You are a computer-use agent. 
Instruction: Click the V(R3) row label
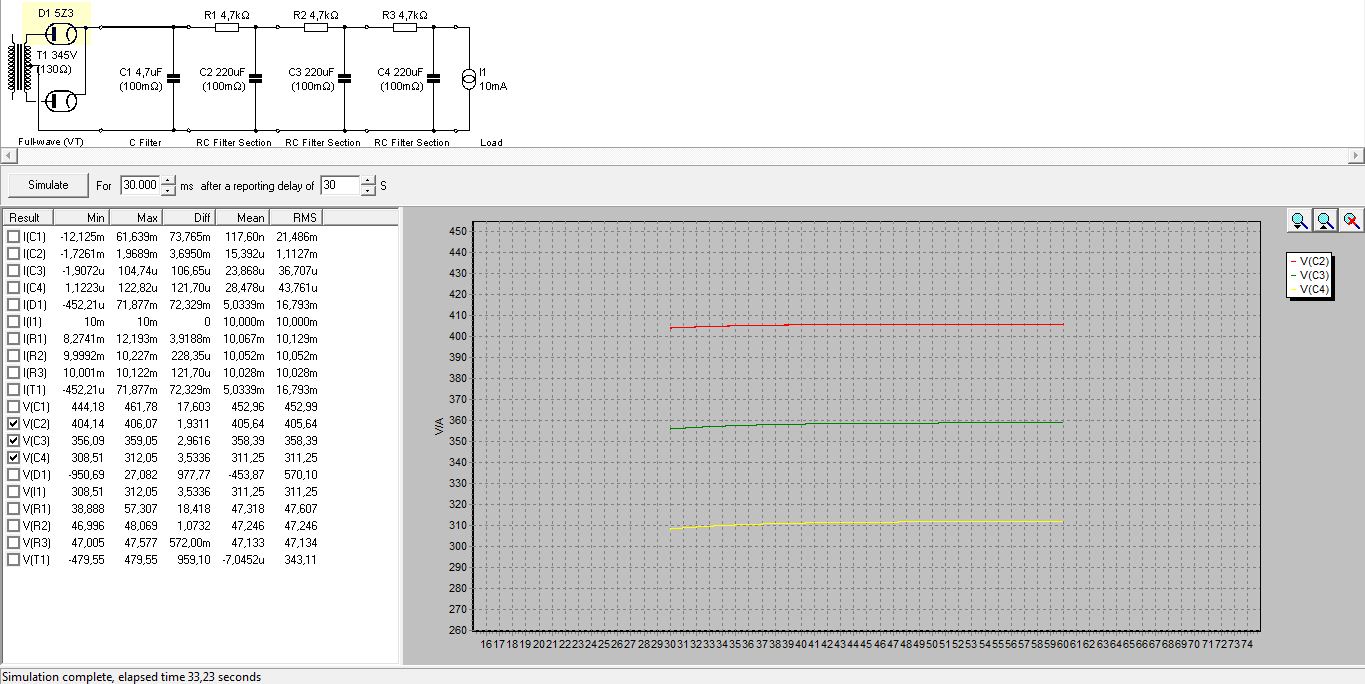[x=35, y=542]
